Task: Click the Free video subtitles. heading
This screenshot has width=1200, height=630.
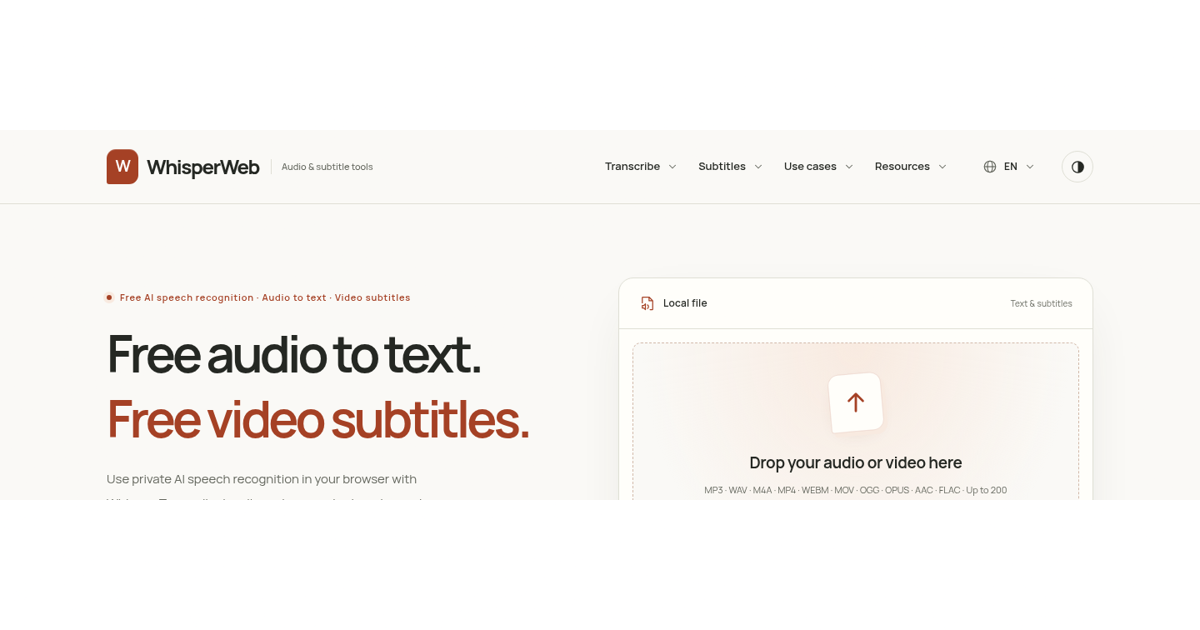Action: (318, 419)
